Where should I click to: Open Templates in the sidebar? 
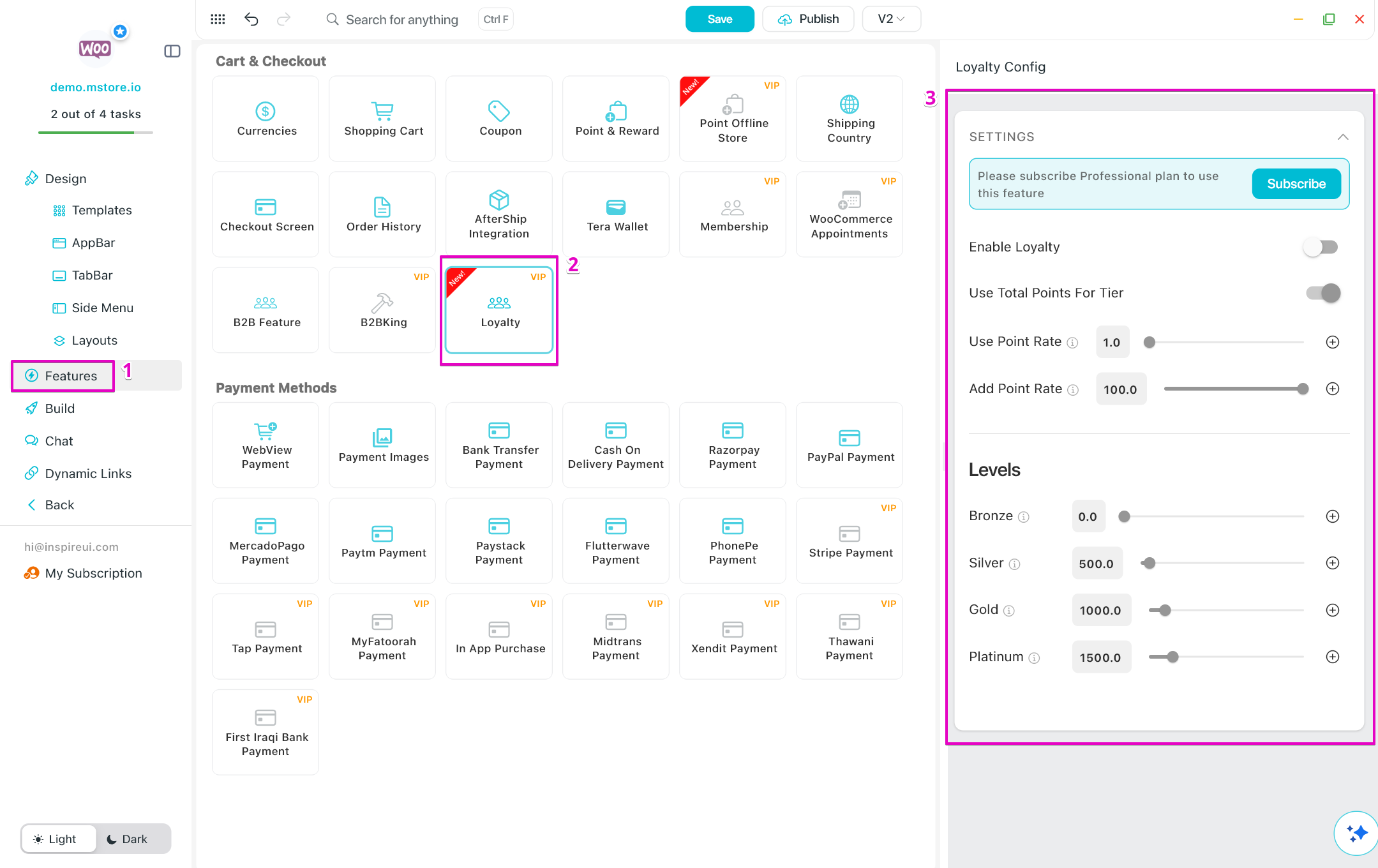click(101, 211)
